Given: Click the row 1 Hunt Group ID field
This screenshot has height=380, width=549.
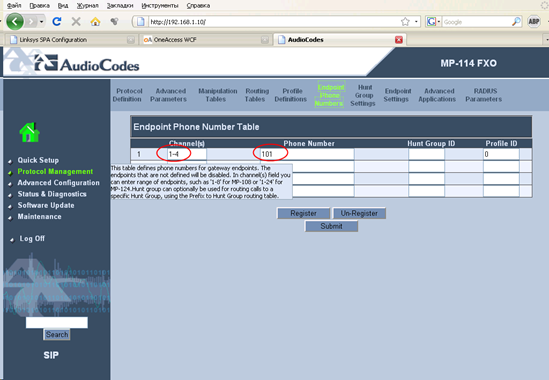Looking at the screenshot, I should (x=426, y=154).
